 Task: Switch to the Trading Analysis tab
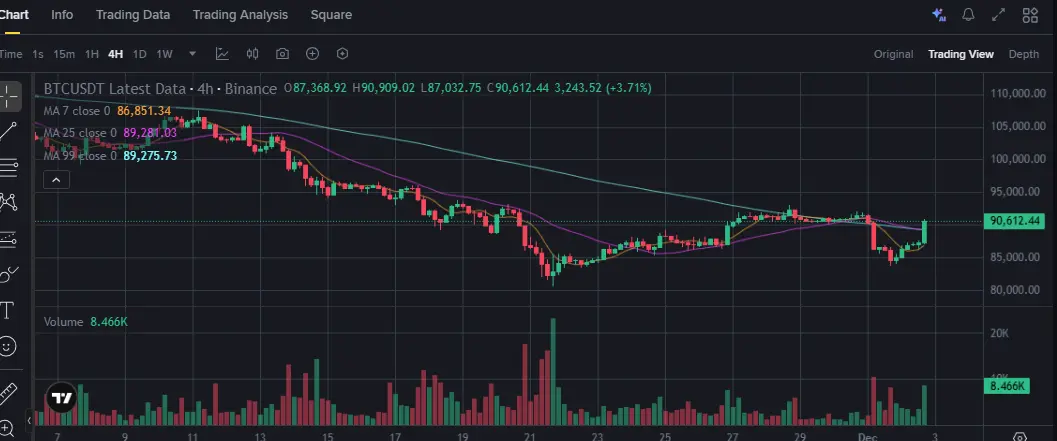coord(240,15)
